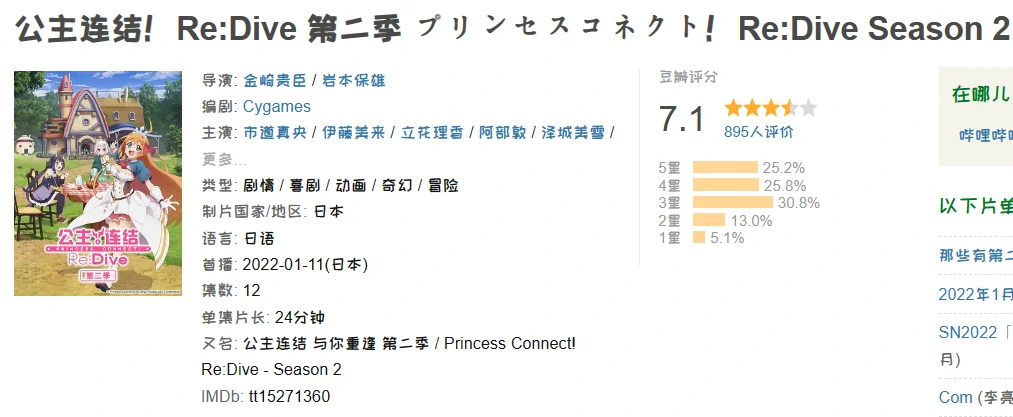Viewport: 1013px width, 417px height.
Task: Click the 4星 rating bar
Action: pyautogui.click(x=726, y=185)
